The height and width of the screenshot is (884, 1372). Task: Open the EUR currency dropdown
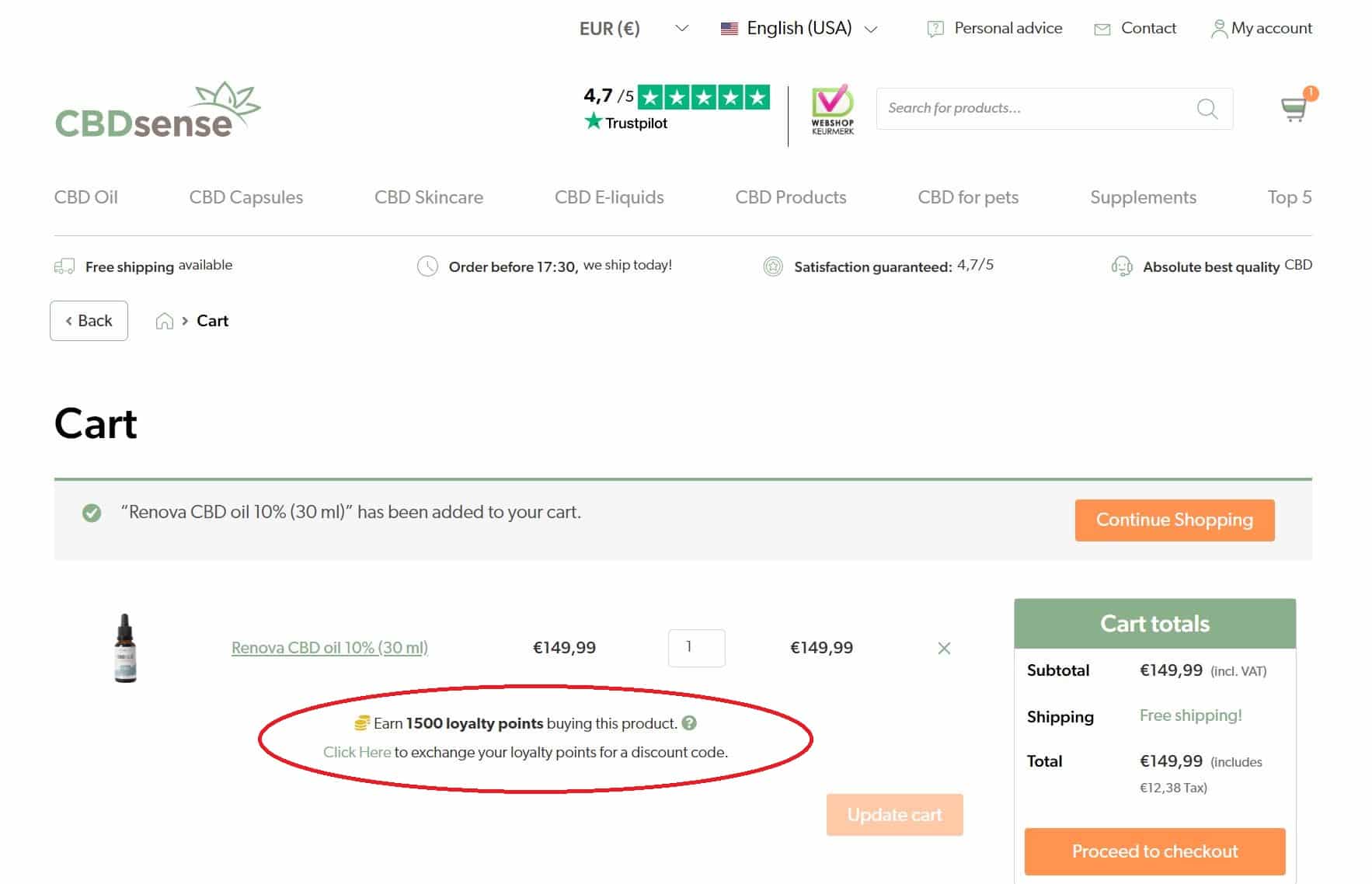point(634,29)
